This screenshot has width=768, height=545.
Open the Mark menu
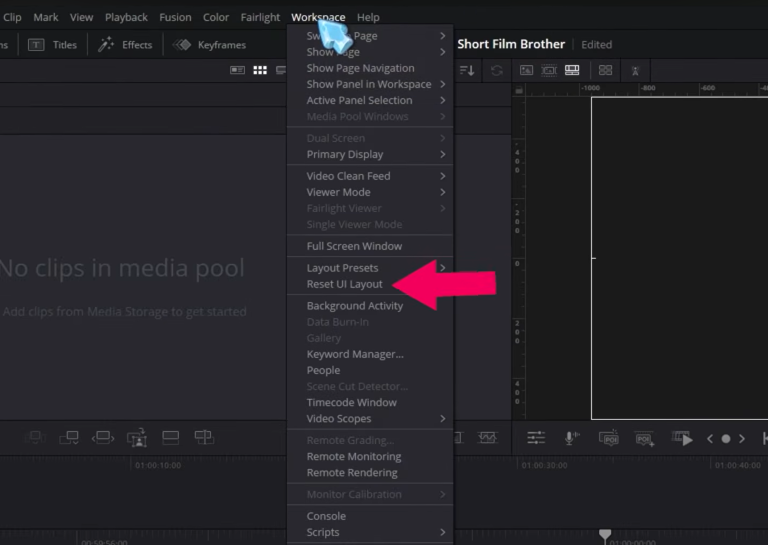pyautogui.click(x=46, y=17)
